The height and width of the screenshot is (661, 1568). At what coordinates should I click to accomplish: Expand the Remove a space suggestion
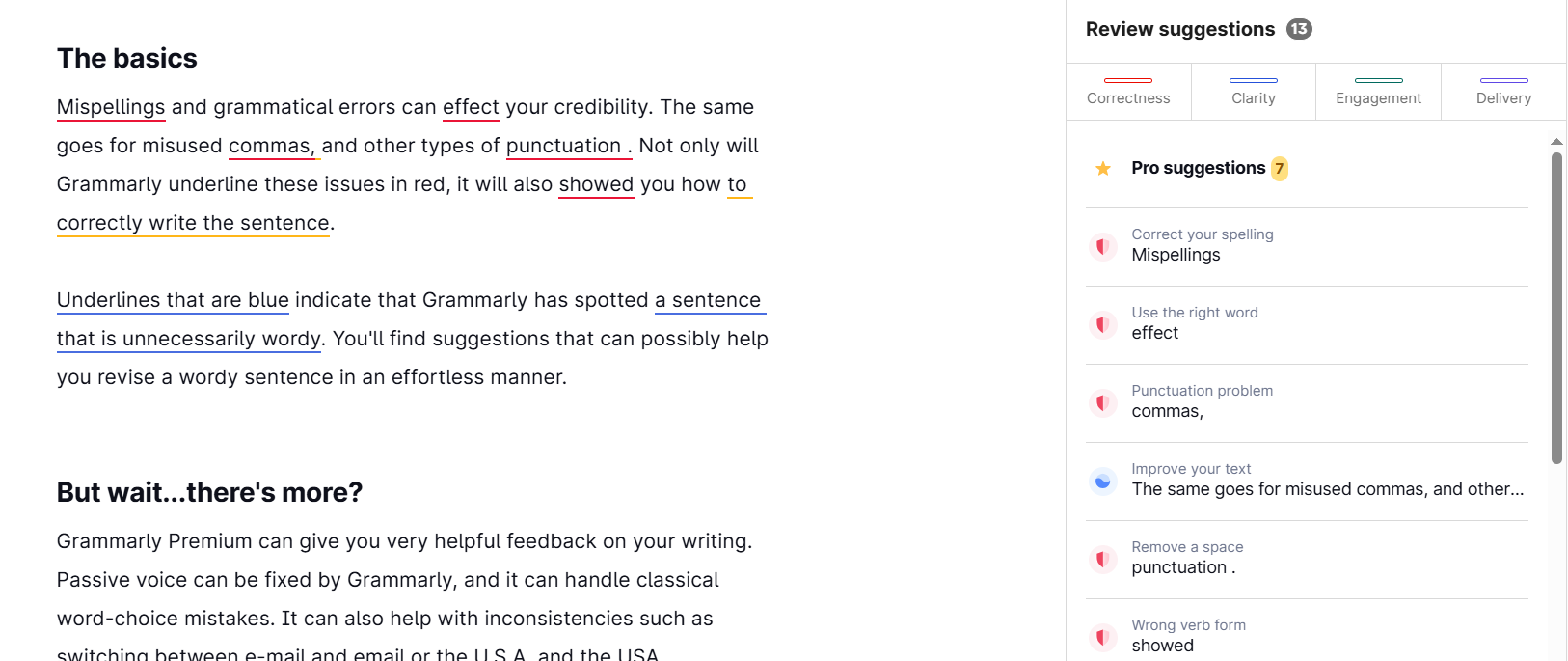(x=1307, y=560)
